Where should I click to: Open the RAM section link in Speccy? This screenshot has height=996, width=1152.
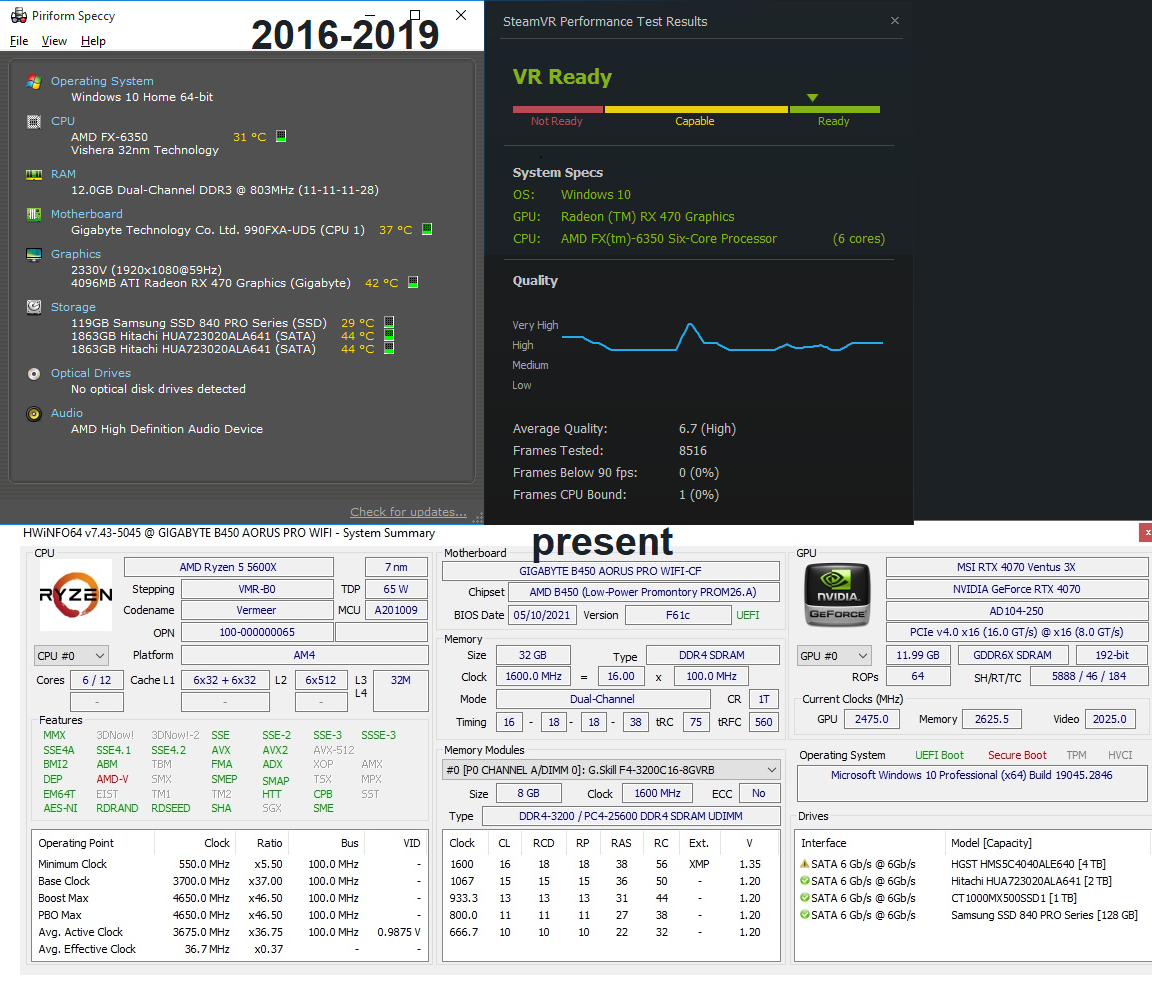click(x=63, y=174)
